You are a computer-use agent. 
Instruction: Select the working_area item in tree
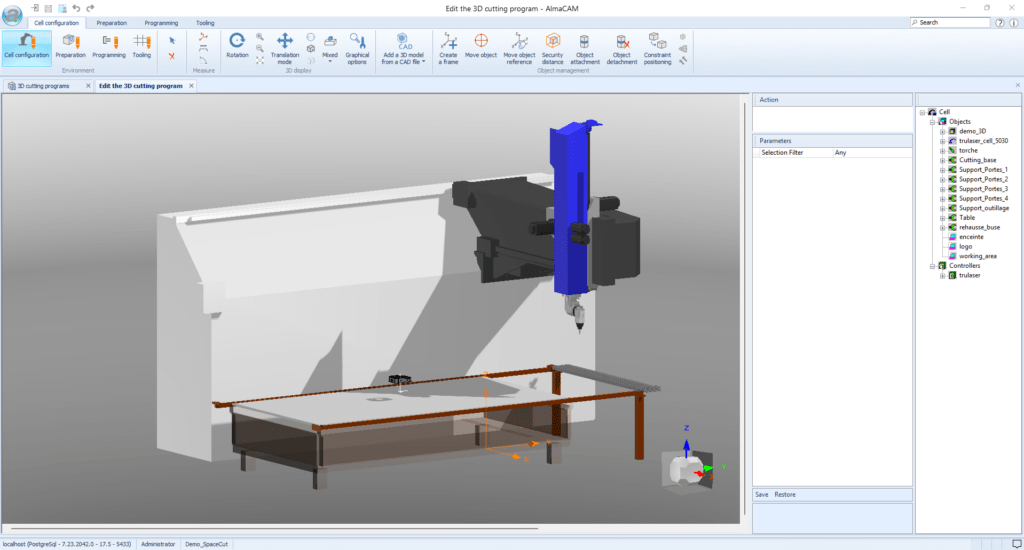click(977, 256)
